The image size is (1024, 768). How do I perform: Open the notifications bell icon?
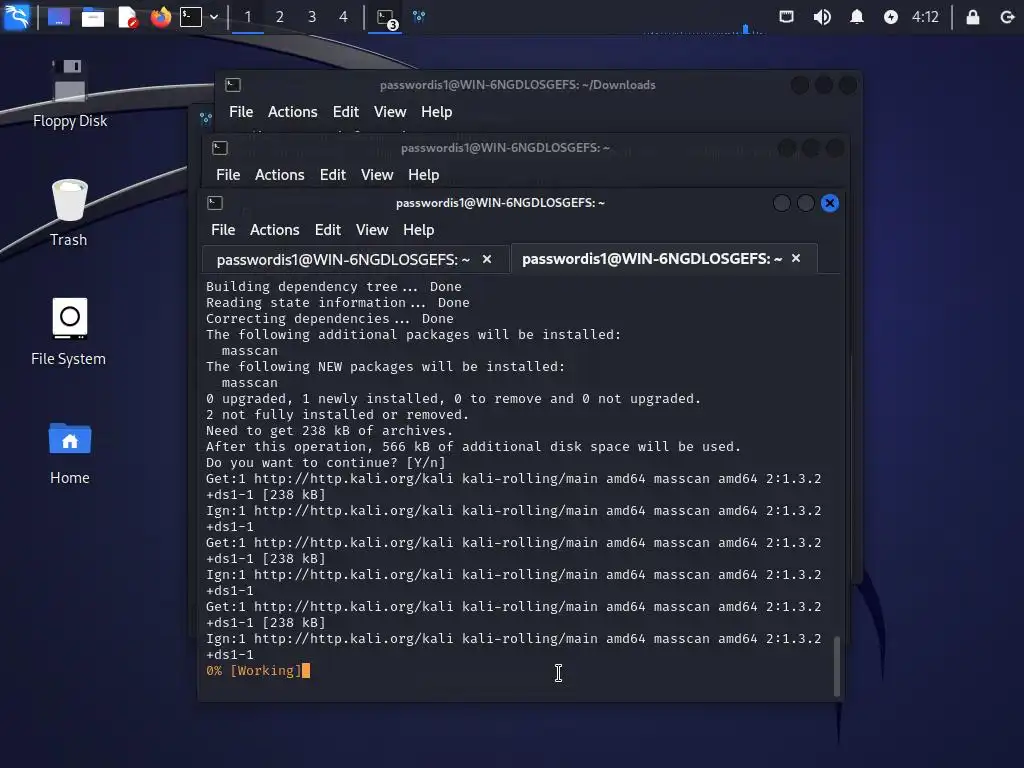coord(857,17)
